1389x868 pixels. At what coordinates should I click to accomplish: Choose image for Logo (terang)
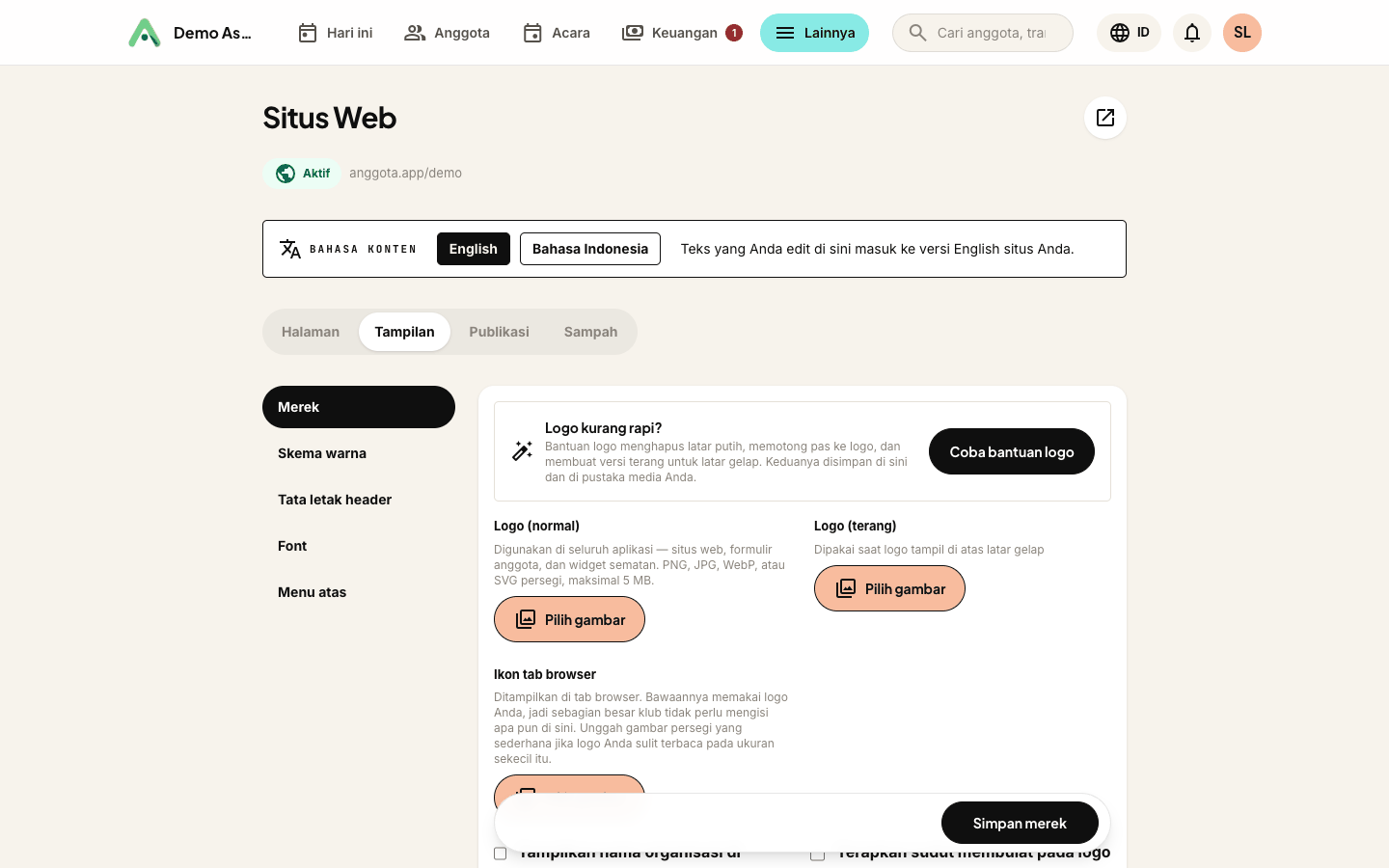coord(889,588)
